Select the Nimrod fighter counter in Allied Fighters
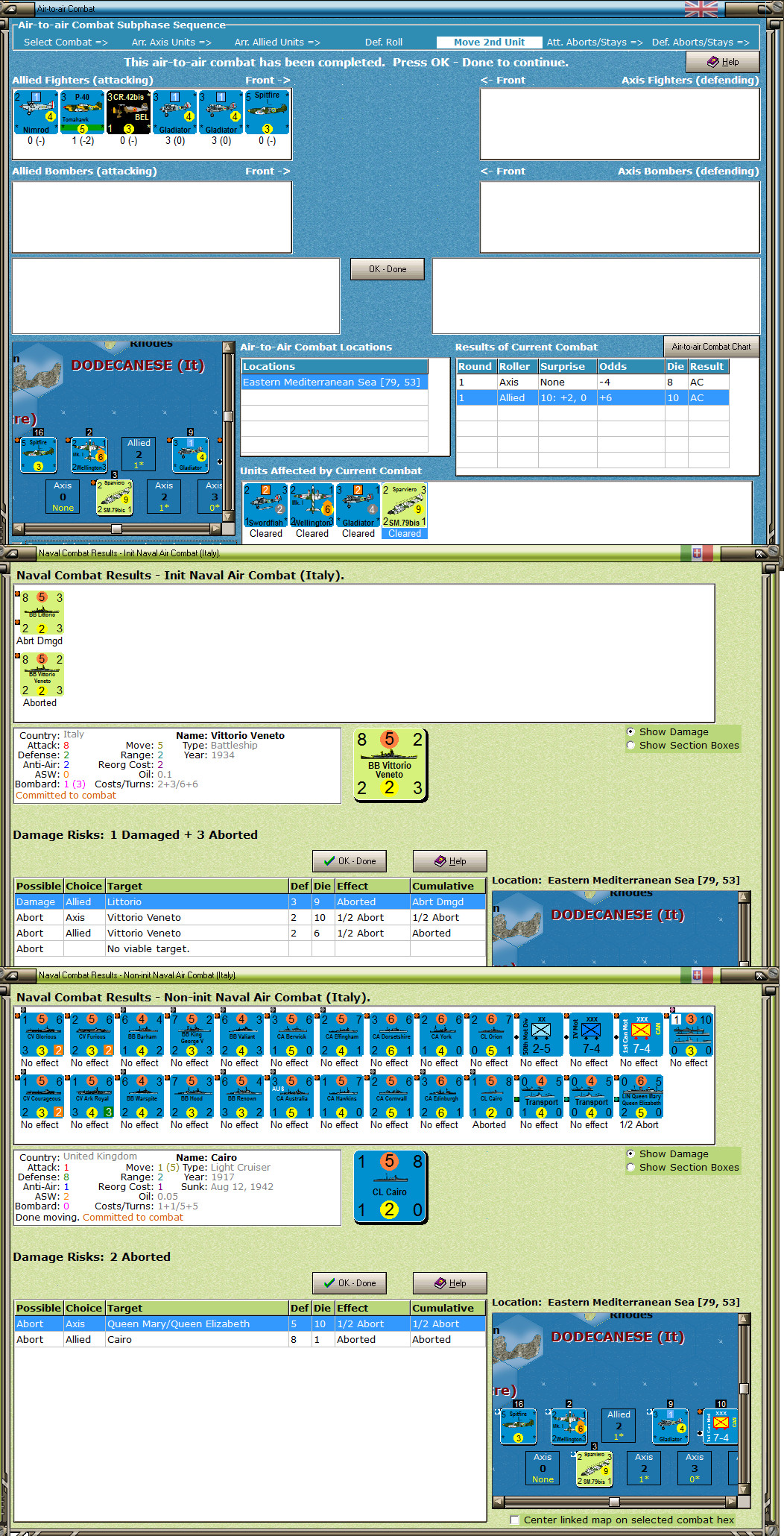 point(36,113)
